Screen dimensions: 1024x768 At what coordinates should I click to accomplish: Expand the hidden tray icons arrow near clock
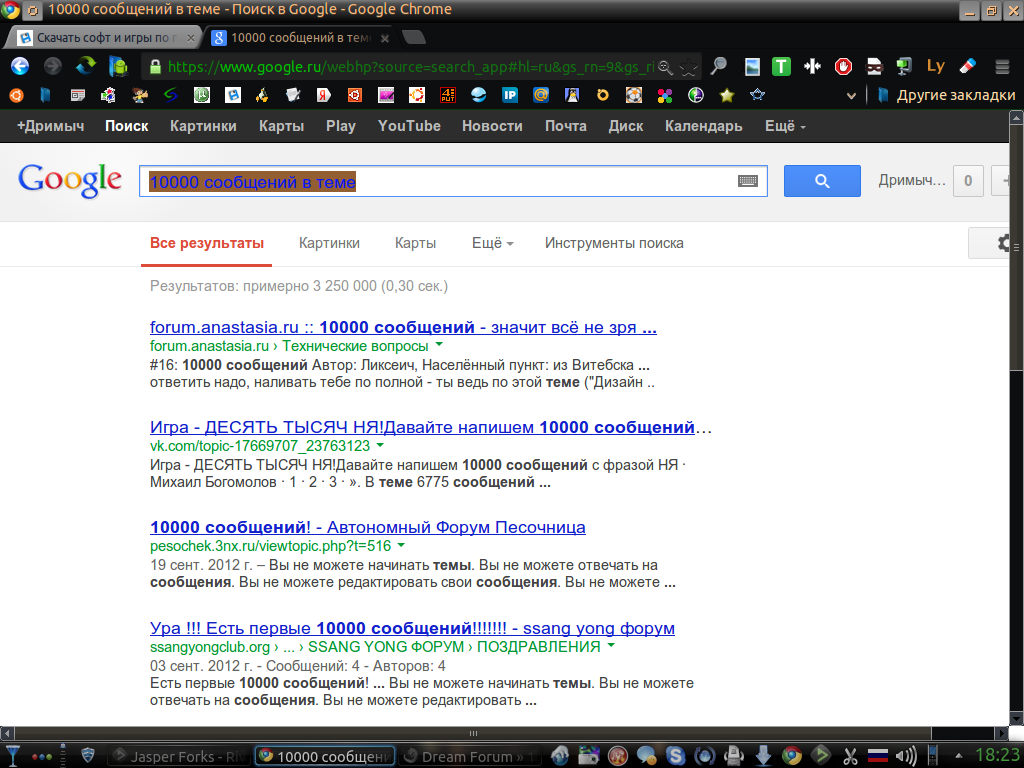(958, 756)
